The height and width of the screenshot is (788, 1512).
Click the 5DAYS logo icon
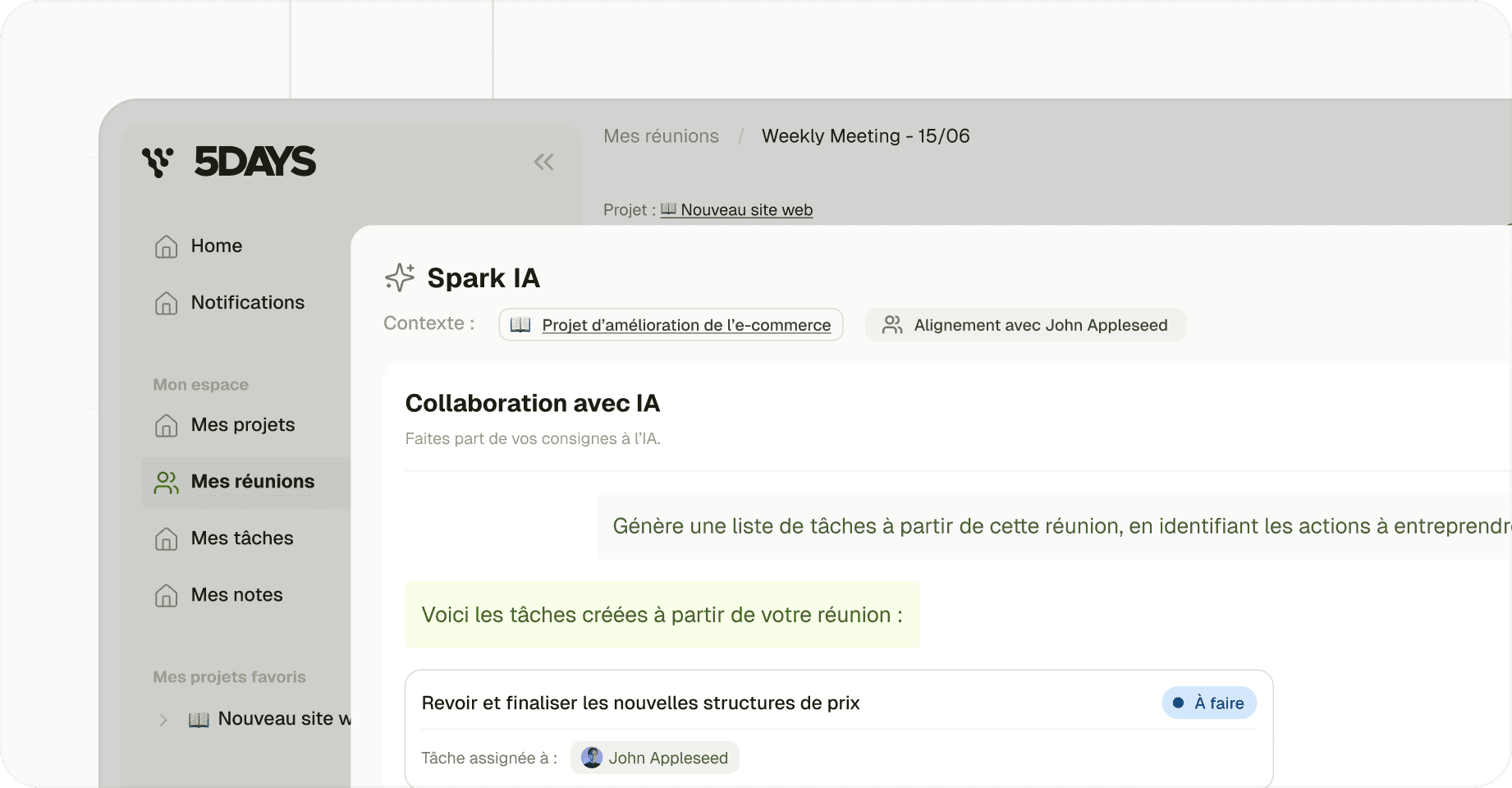(x=158, y=162)
